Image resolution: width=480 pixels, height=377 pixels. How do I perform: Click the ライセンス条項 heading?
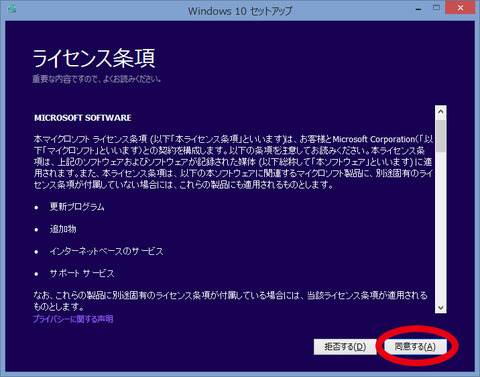[x=94, y=58]
